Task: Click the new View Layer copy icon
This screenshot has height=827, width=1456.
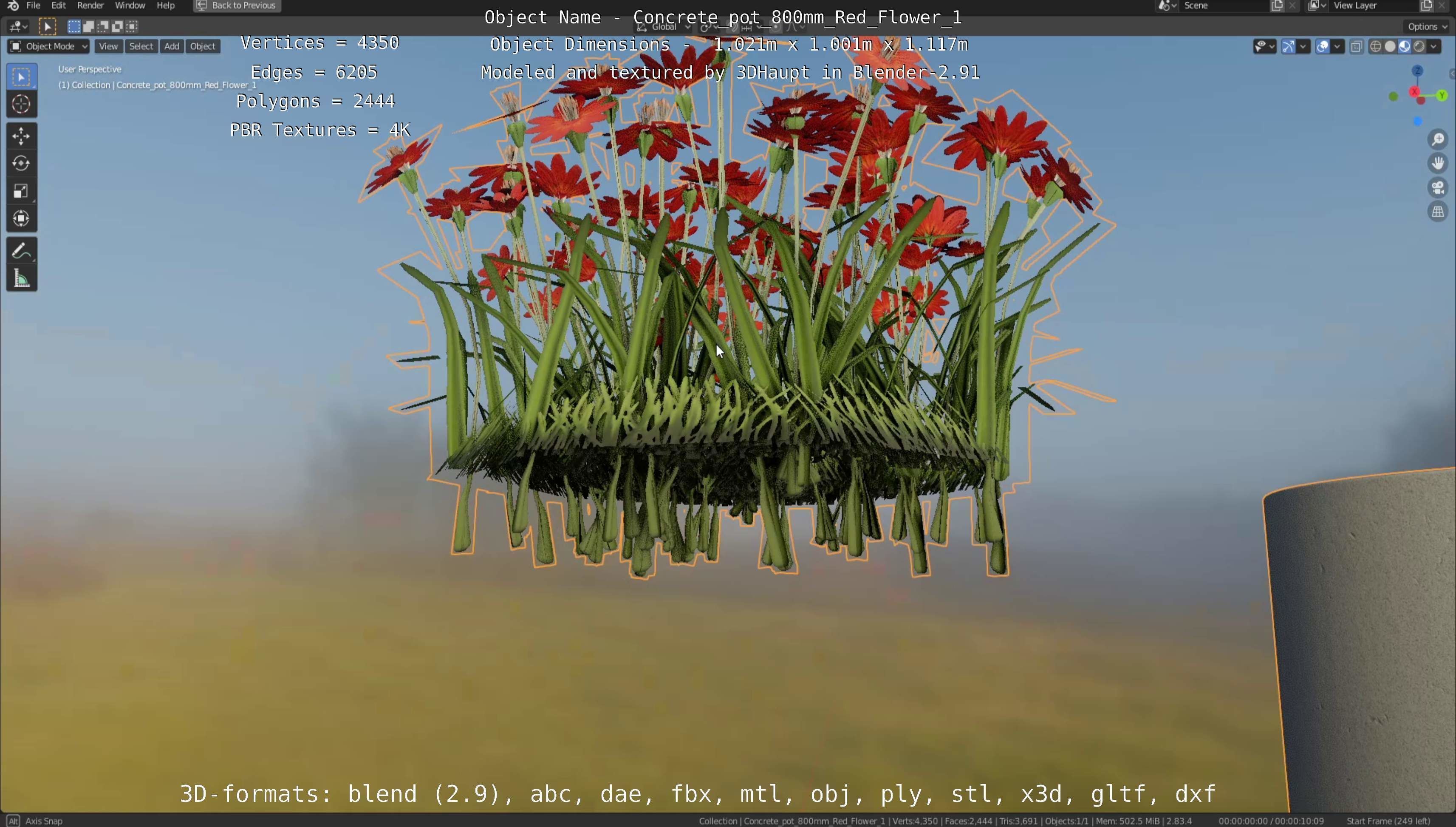Action: click(1426, 6)
